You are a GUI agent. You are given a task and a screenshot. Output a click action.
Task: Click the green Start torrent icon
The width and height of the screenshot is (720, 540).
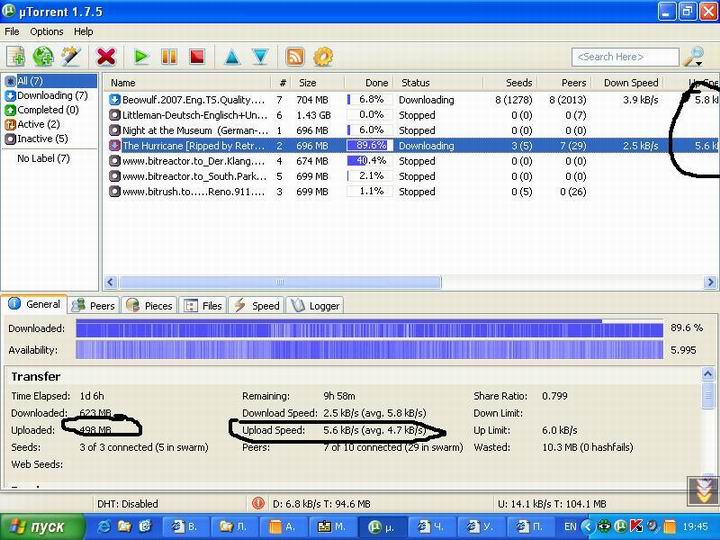pos(141,57)
